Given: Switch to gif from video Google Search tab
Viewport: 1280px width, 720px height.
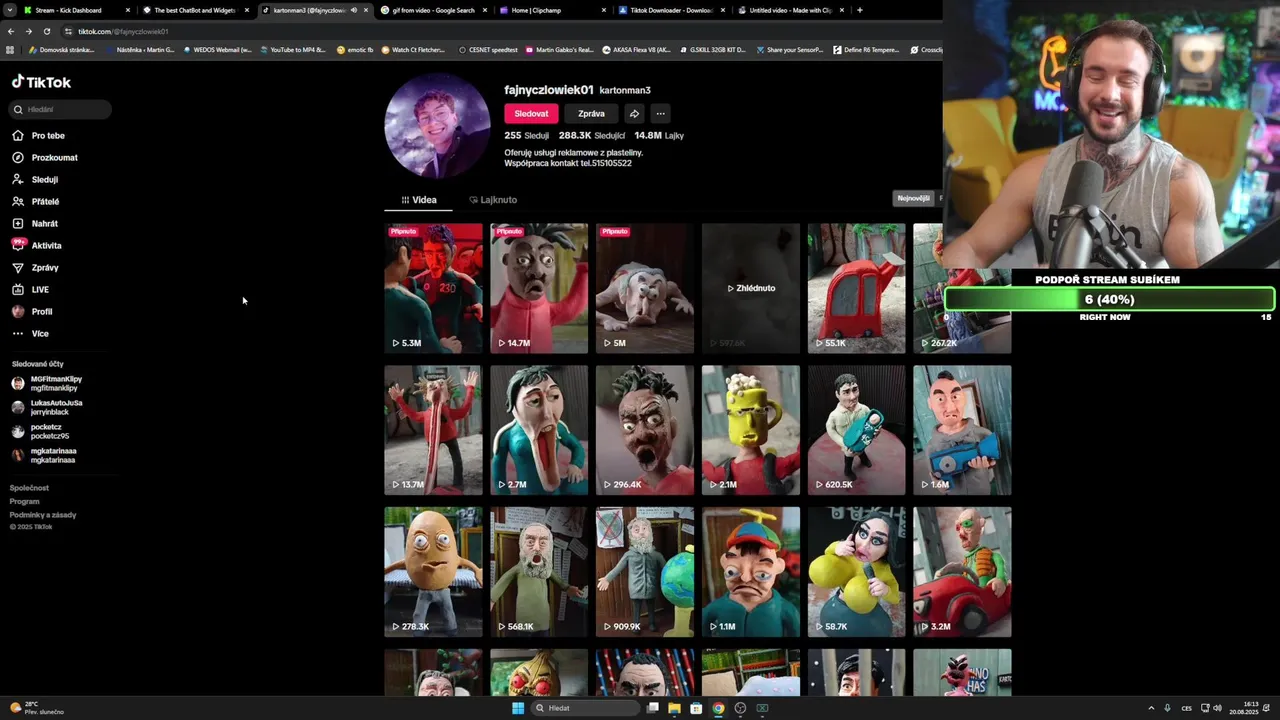Looking at the screenshot, I should (x=433, y=10).
